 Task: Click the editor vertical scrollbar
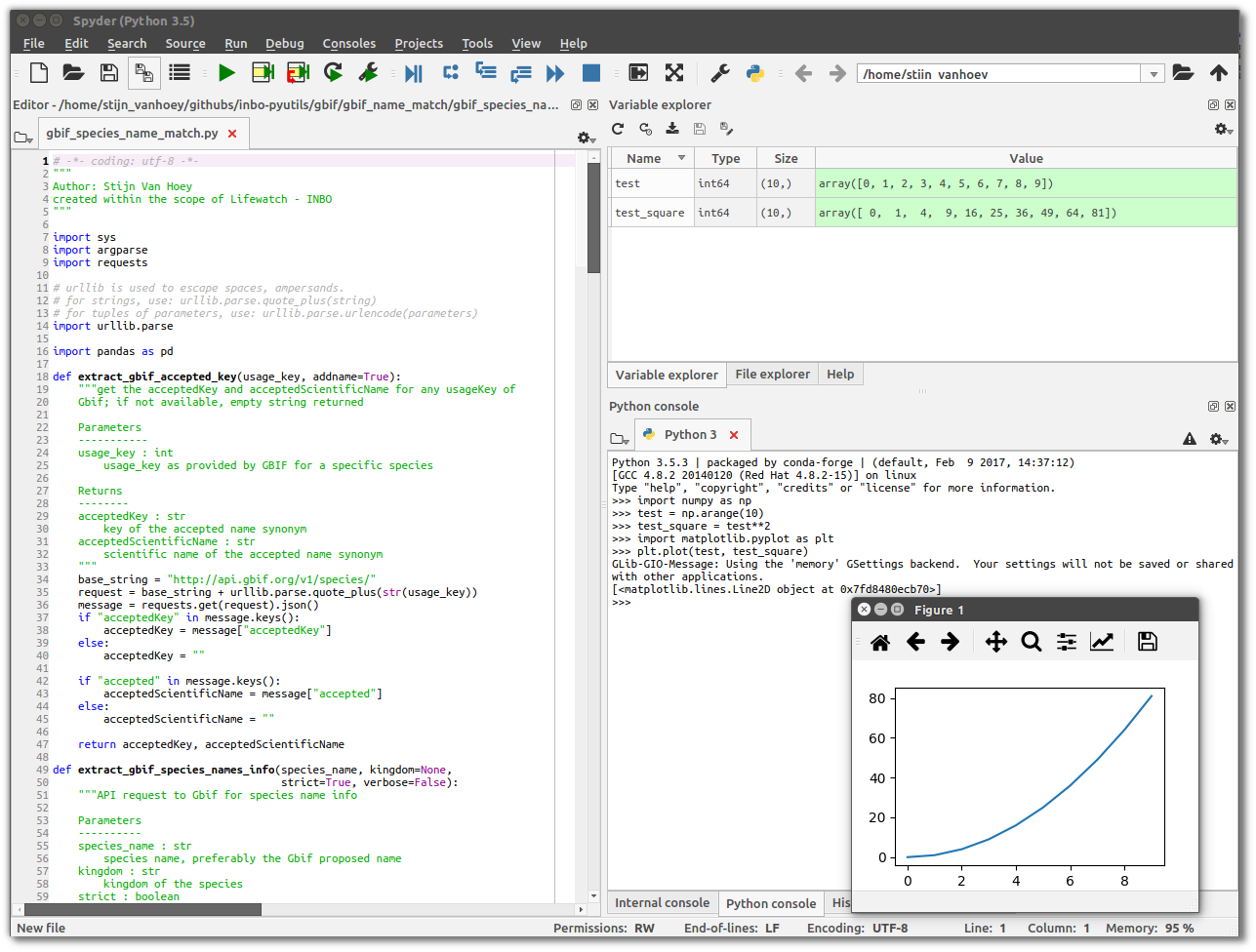click(593, 218)
